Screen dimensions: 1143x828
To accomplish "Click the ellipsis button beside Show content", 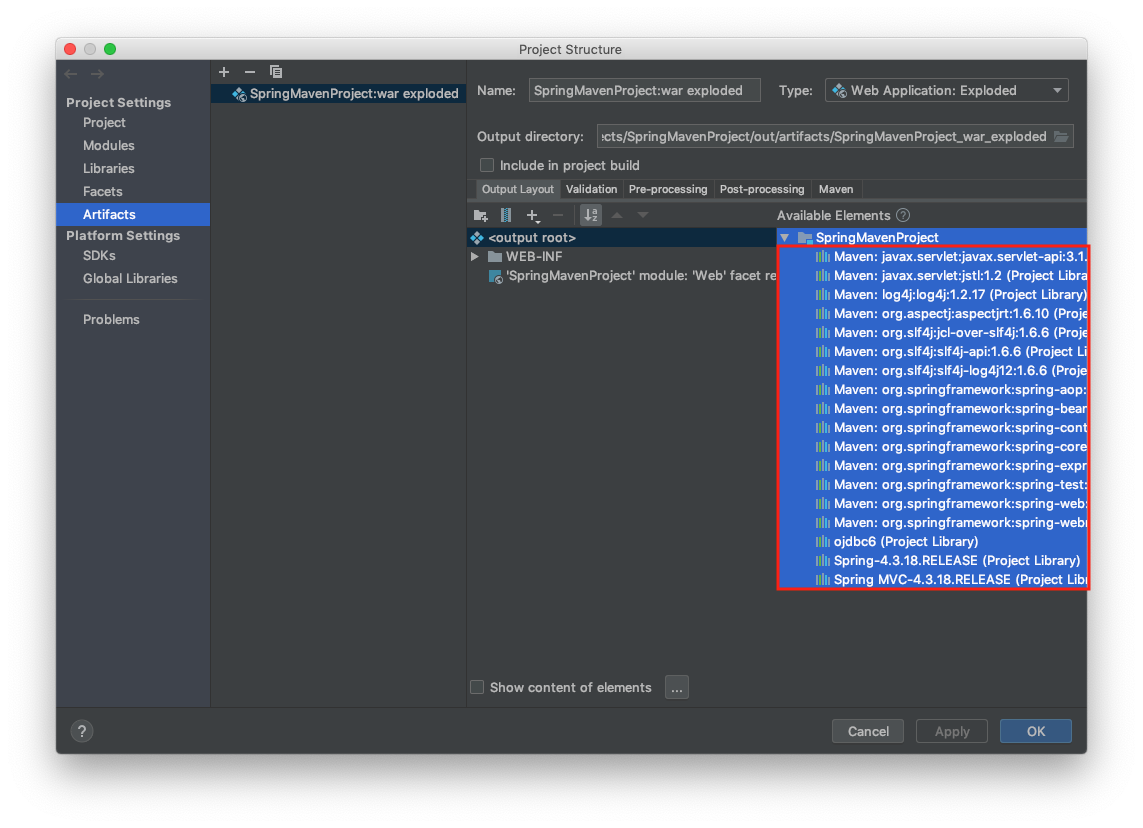I will tap(676, 687).
